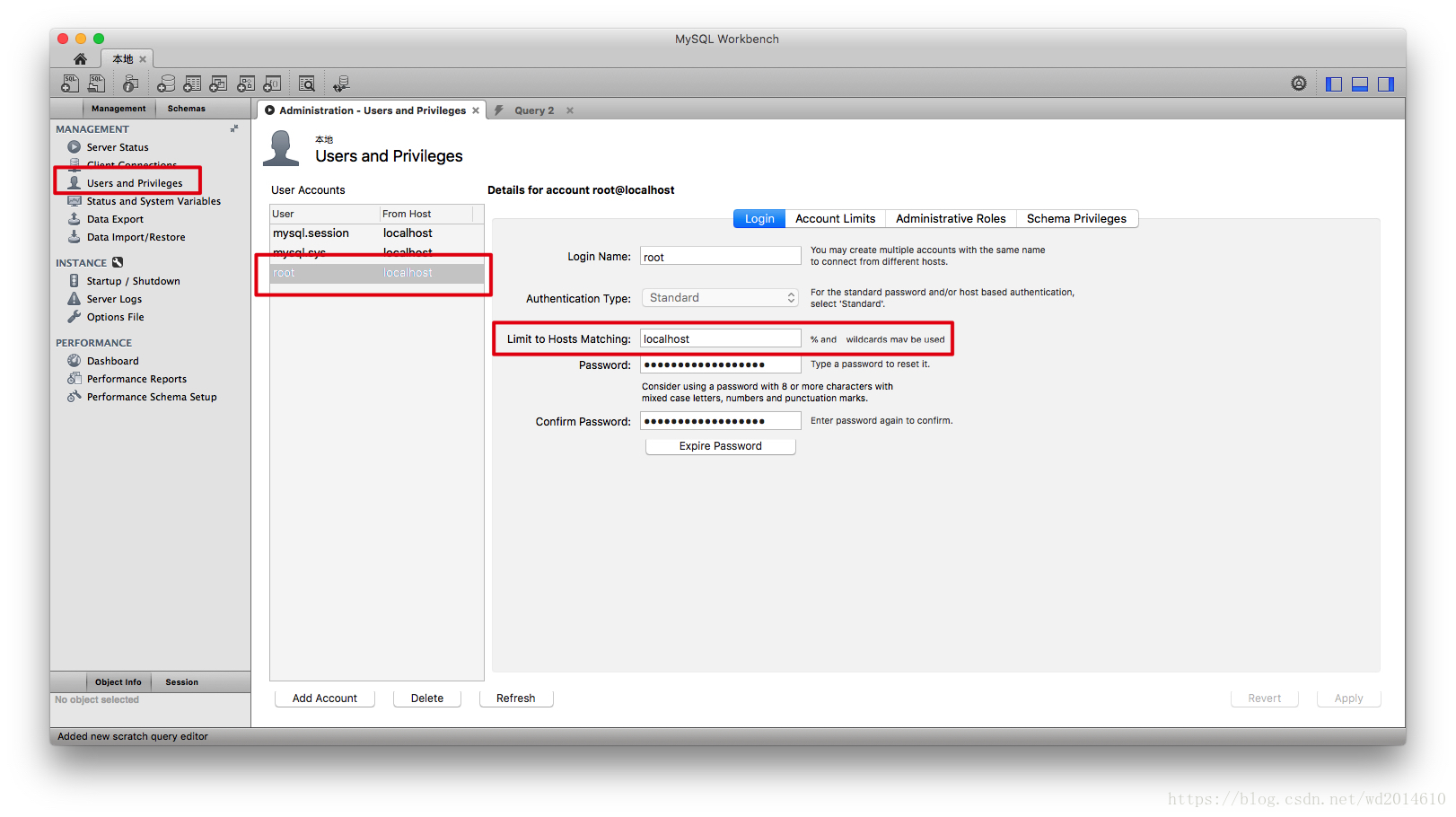Screen dimensions: 1456x817
Task: Create a new view icon
Action: tap(218, 83)
